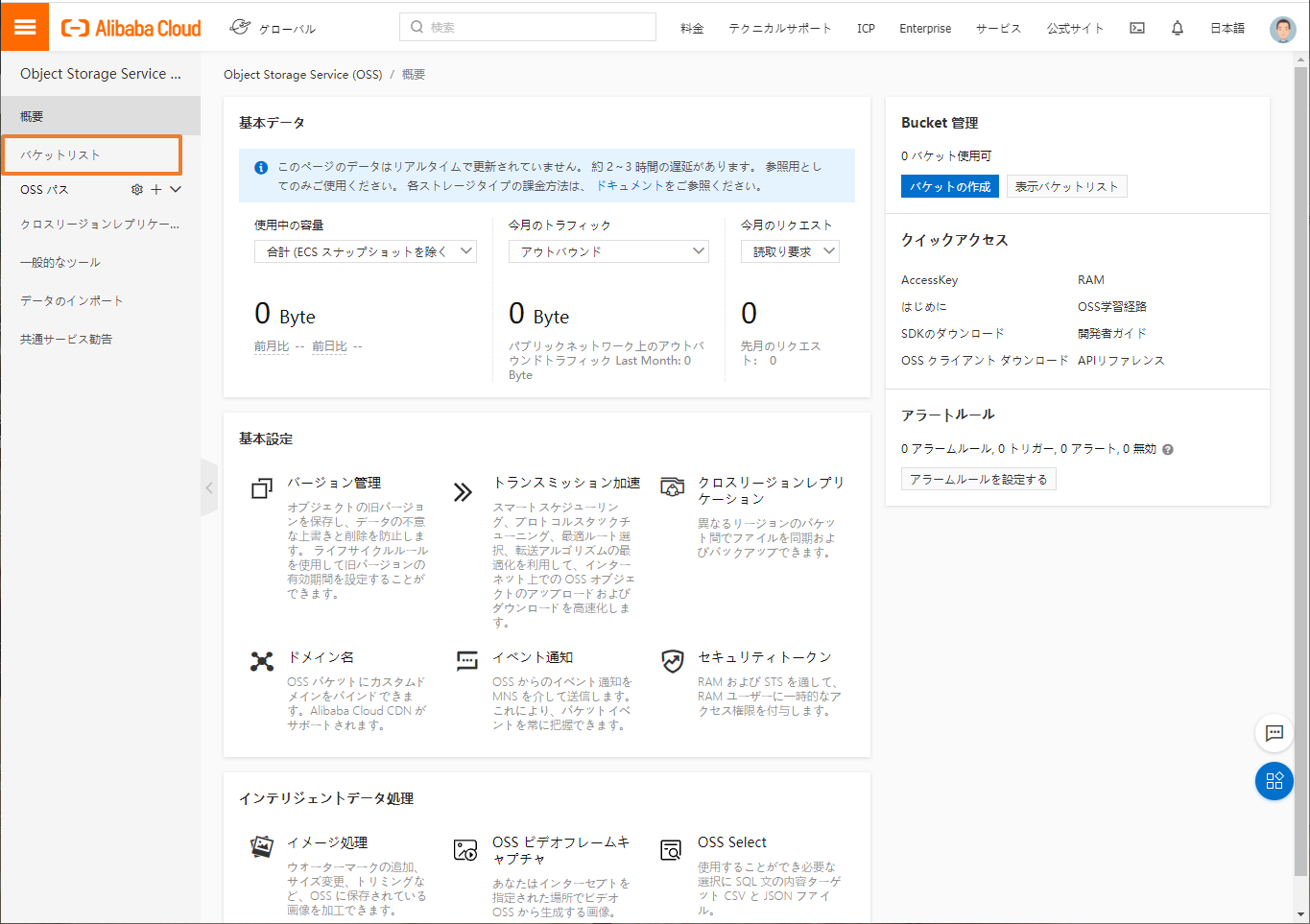1310x924 pixels.
Task: Open the トランスミッション加速 heading
Action: tap(567, 483)
